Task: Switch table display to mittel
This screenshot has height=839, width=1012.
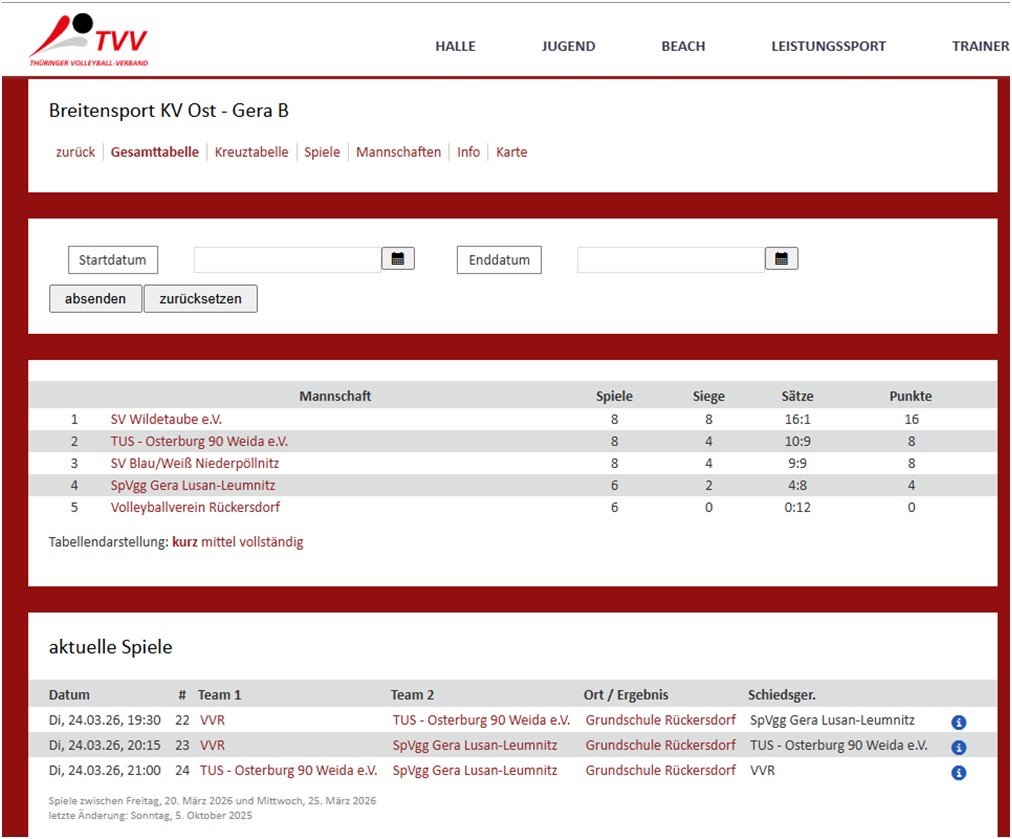Action: [x=218, y=542]
